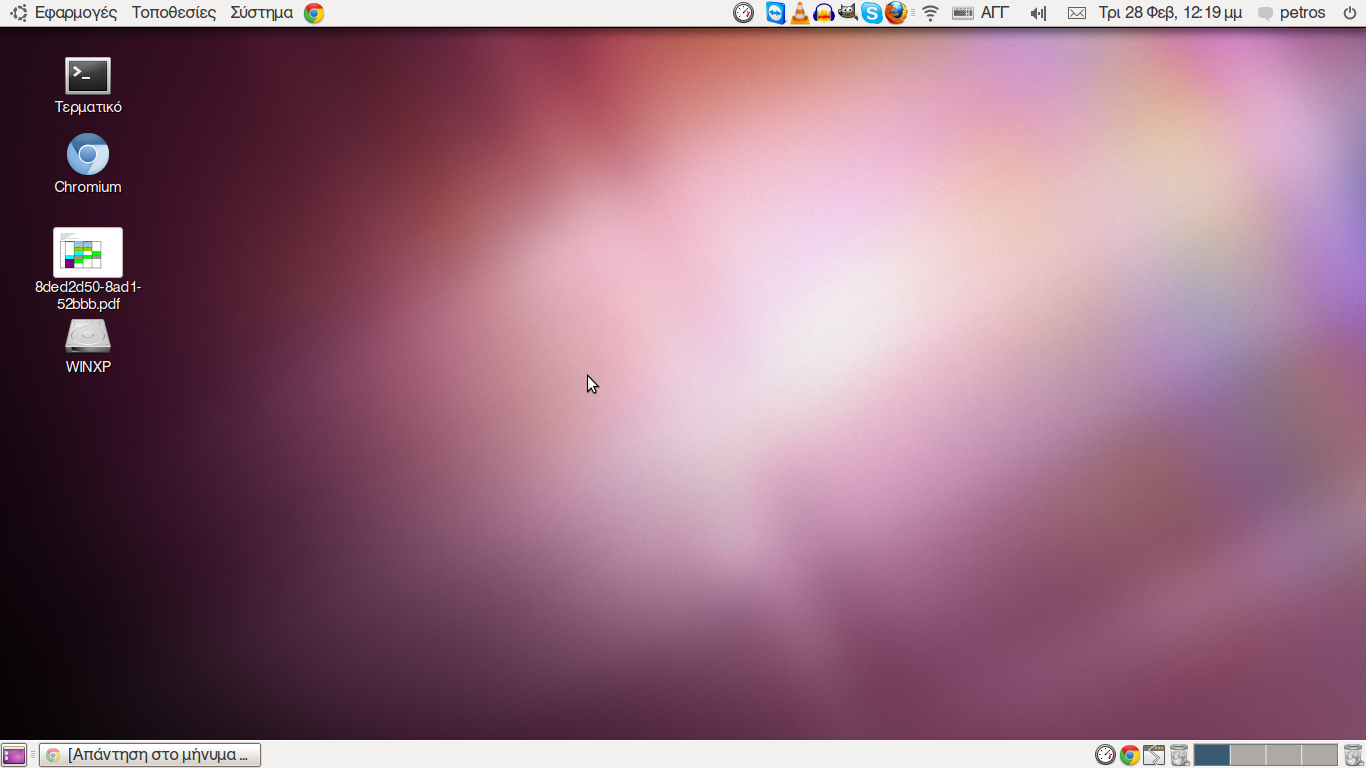This screenshot has width=1366, height=768.
Task: Open the clock showing Τρι 28 Φεβ
Action: coord(1170,13)
